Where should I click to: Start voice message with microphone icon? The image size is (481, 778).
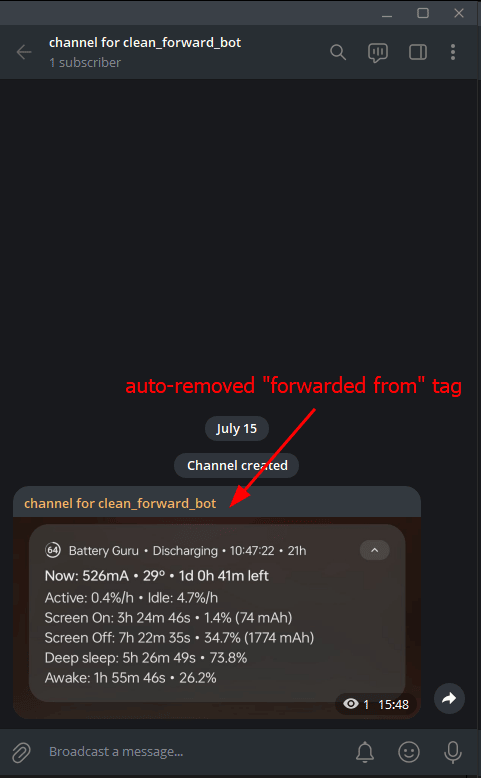[453, 752]
